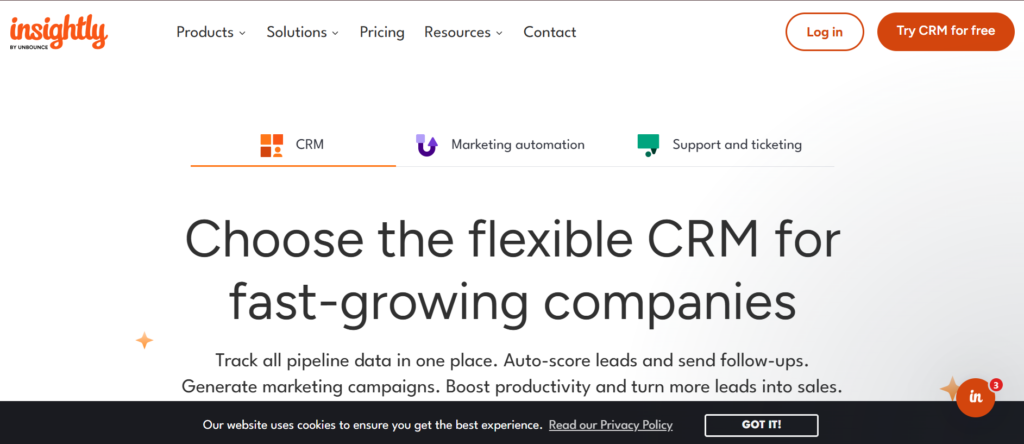Dismiss cookie banner with GOT IT!
This screenshot has height=444, width=1024.
(x=761, y=425)
